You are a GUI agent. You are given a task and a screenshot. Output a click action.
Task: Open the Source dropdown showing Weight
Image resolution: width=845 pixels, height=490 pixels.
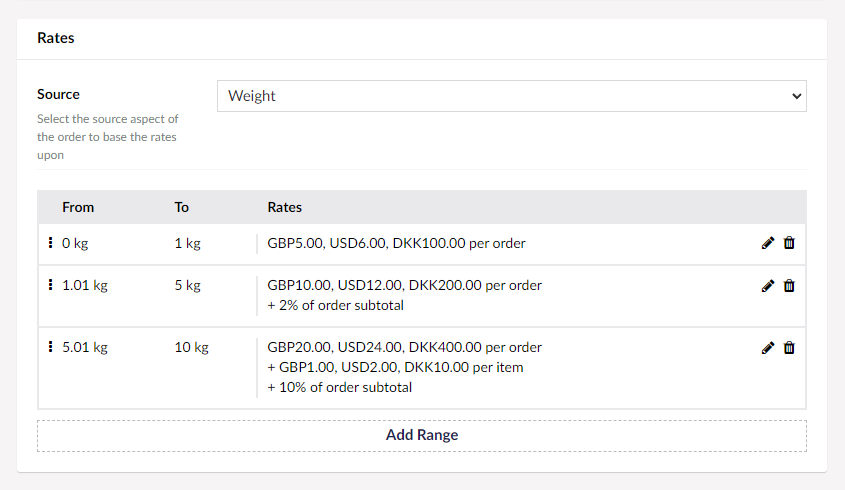pyautogui.click(x=511, y=96)
